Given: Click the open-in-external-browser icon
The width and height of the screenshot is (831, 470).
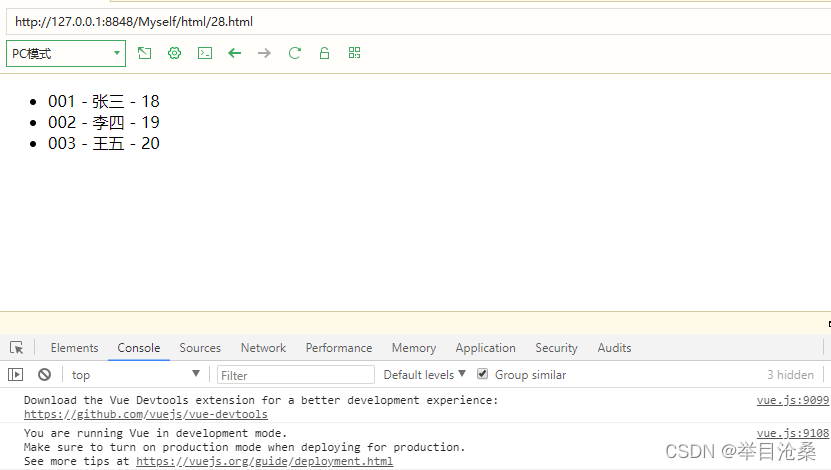Looking at the screenshot, I should [144, 53].
